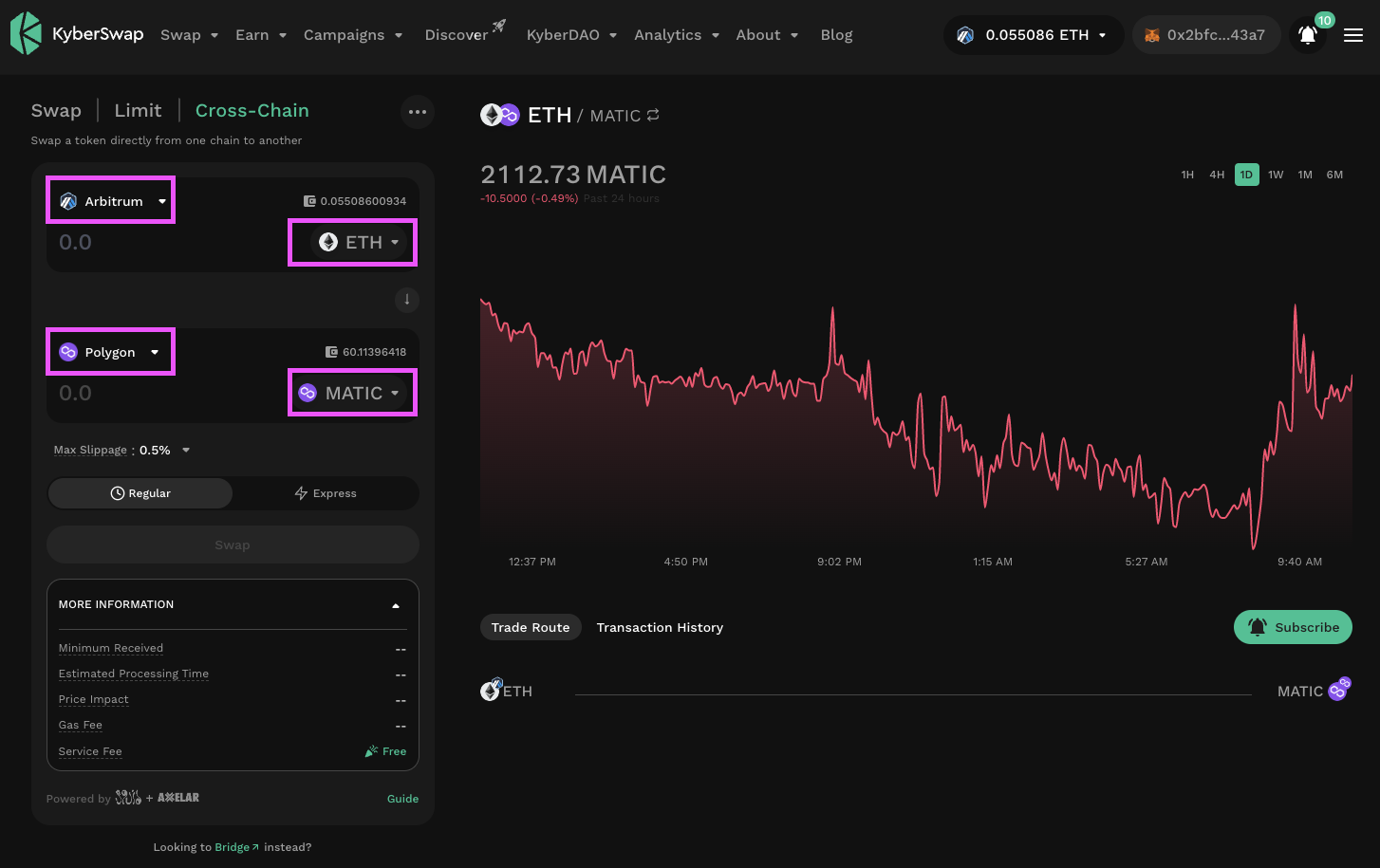
Task: Click the source ETH amount input field
Action: click(161, 243)
